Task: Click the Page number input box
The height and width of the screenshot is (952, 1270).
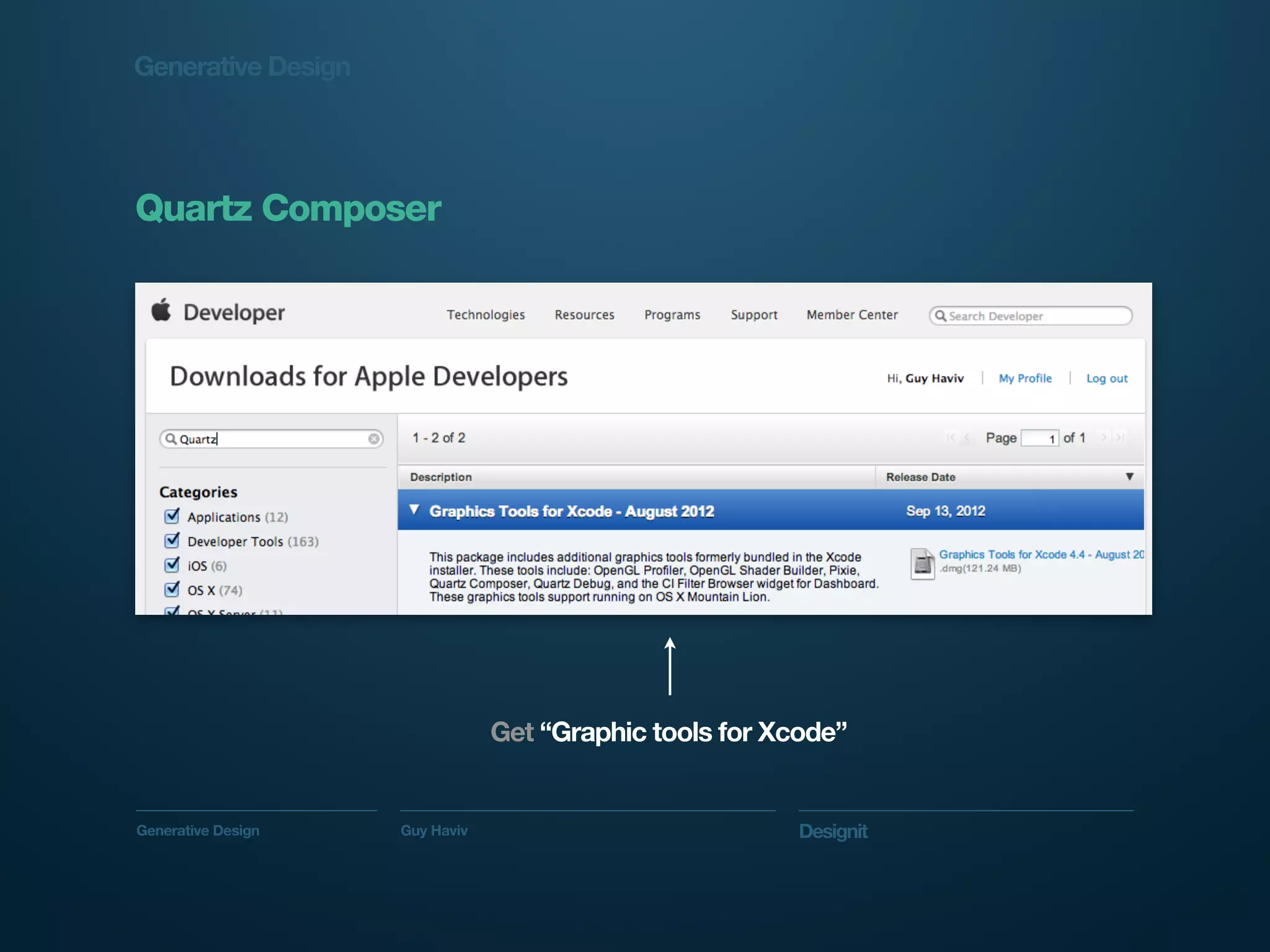Action: 1039,438
